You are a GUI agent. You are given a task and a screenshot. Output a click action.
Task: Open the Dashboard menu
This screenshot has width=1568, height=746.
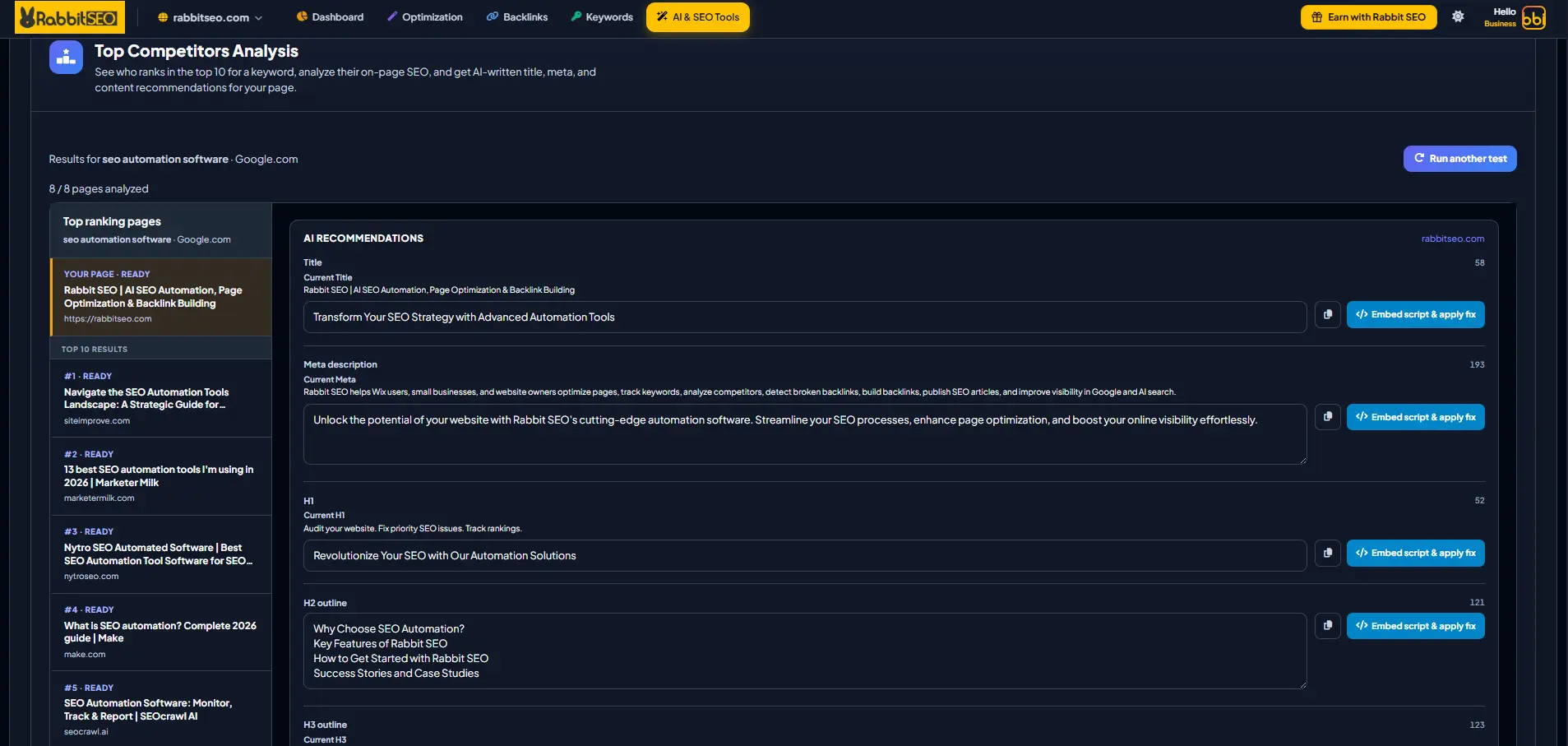tap(330, 17)
